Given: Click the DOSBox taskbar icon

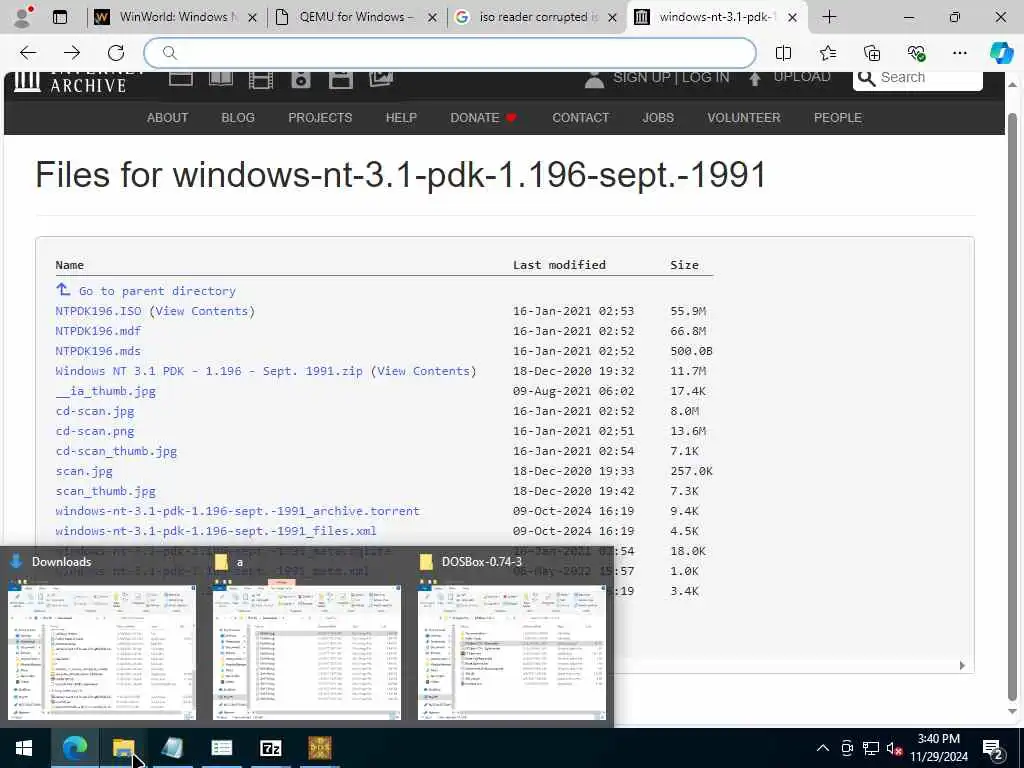Looking at the screenshot, I should (x=319, y=748).
